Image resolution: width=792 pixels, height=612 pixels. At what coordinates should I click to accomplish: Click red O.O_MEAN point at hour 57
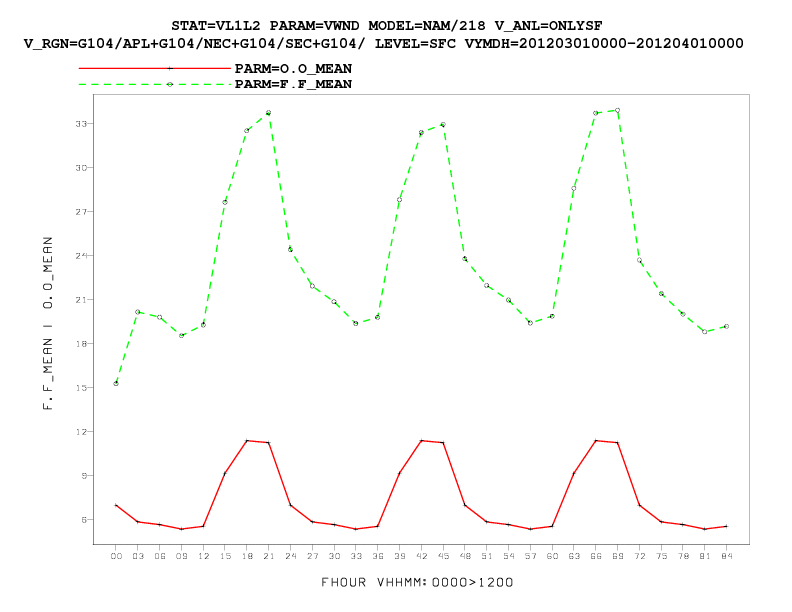coord(530,529)
